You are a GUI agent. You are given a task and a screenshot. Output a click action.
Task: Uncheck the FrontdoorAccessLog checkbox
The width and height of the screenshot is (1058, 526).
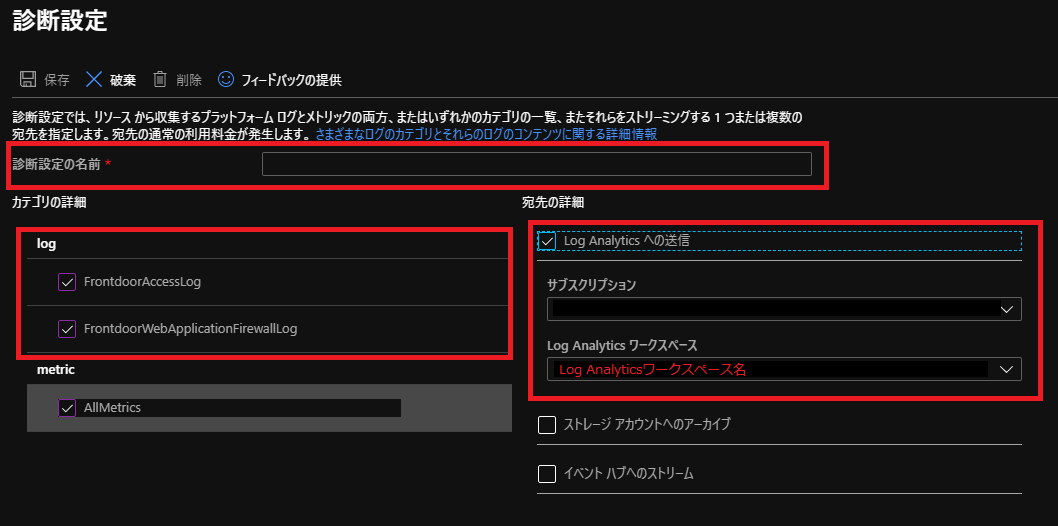pyautogui.click(x=67, y=282)
